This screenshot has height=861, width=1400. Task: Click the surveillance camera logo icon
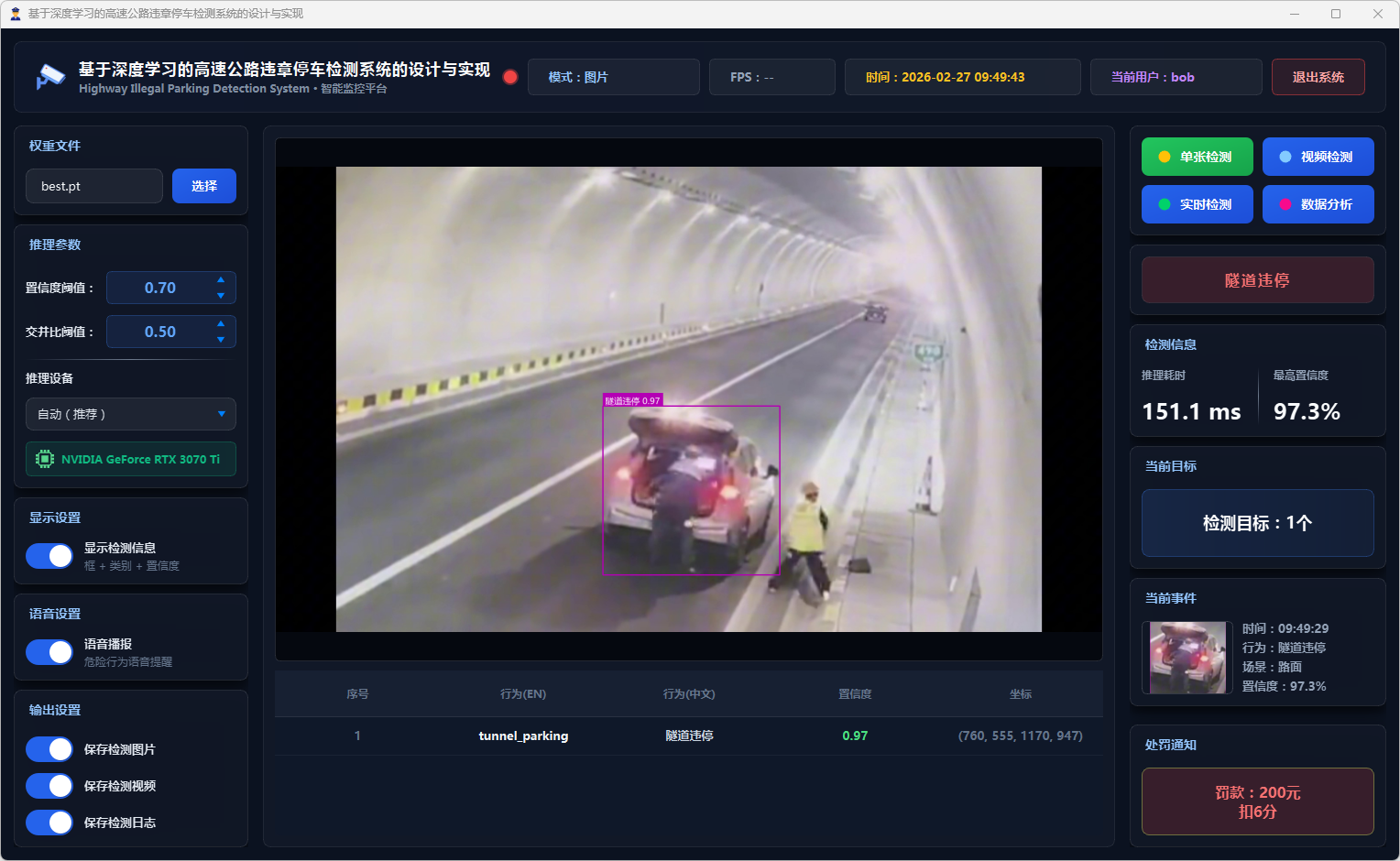pyautogui.click(x=50, y=77)
